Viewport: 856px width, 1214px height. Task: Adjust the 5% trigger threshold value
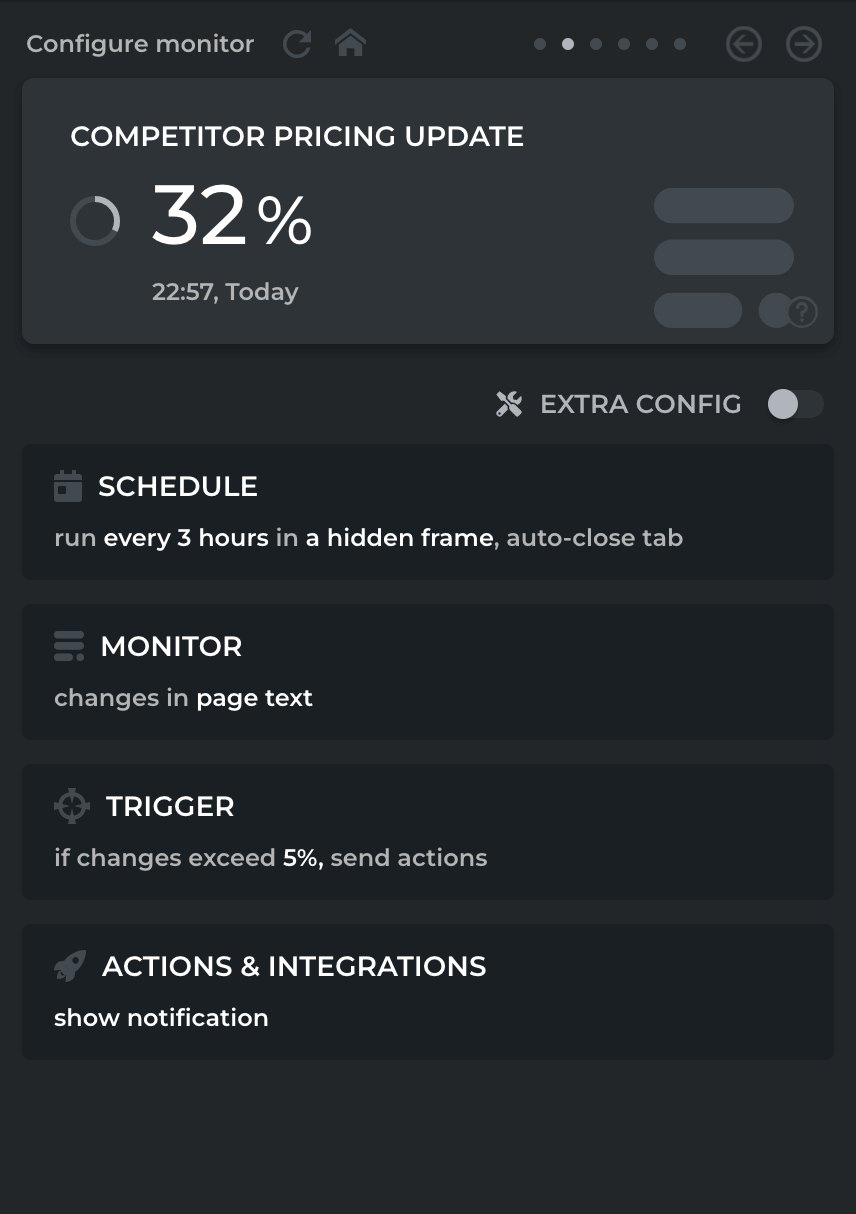[301, 858]
